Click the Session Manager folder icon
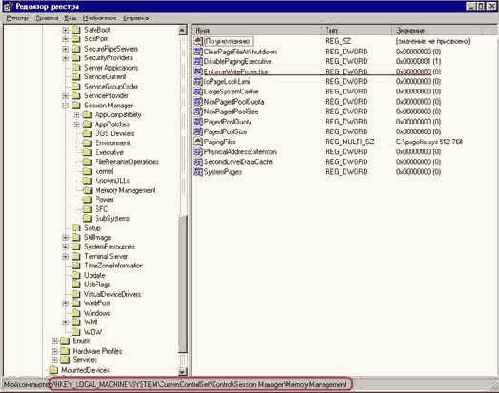 76,105
